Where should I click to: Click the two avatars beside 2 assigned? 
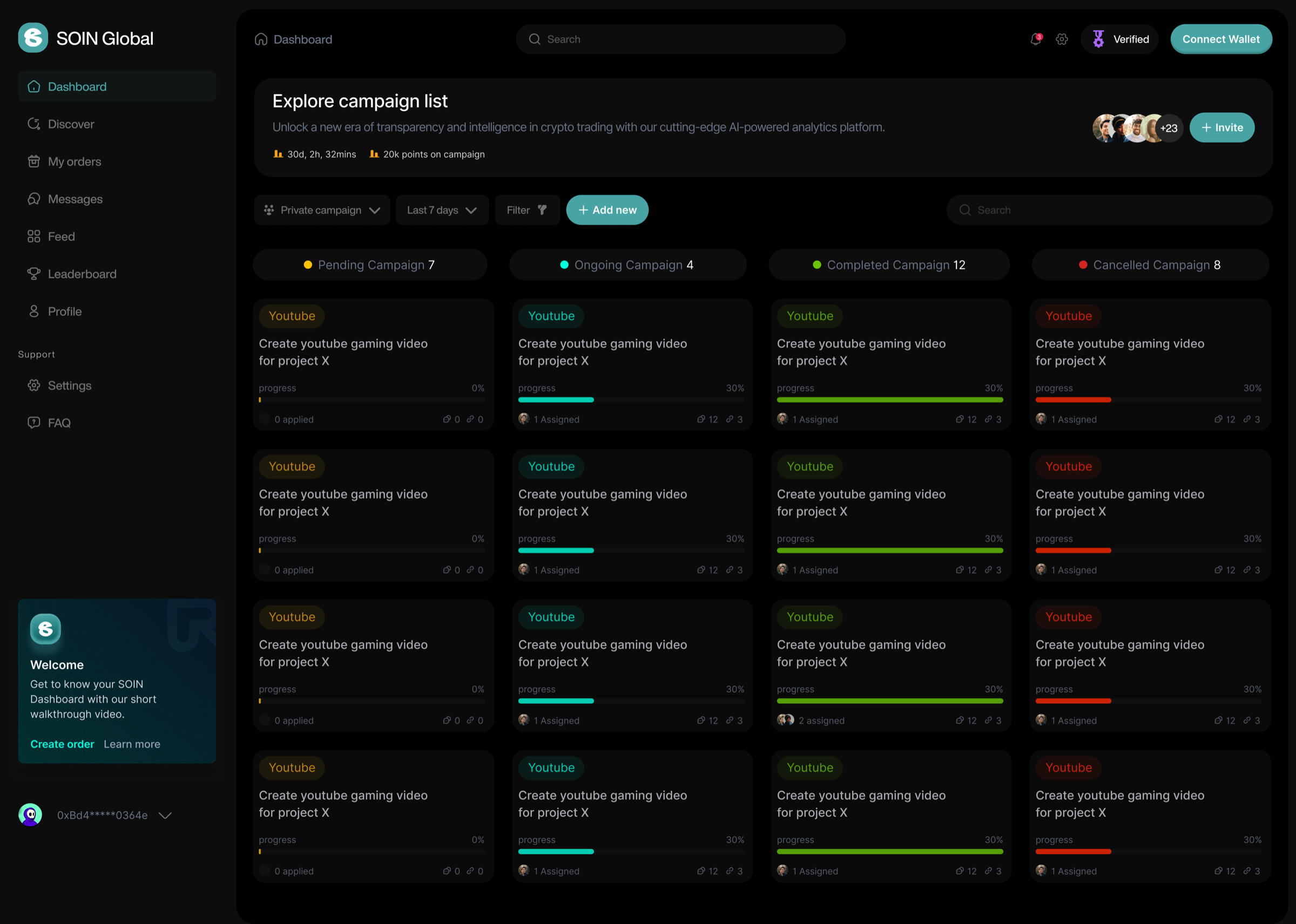click(786, 721)
